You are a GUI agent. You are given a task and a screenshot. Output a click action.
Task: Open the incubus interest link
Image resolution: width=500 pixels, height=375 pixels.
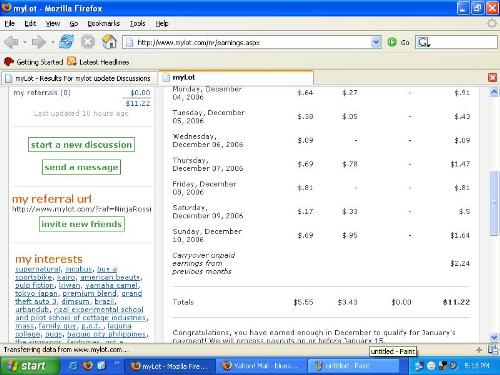(x=79, y=269)
